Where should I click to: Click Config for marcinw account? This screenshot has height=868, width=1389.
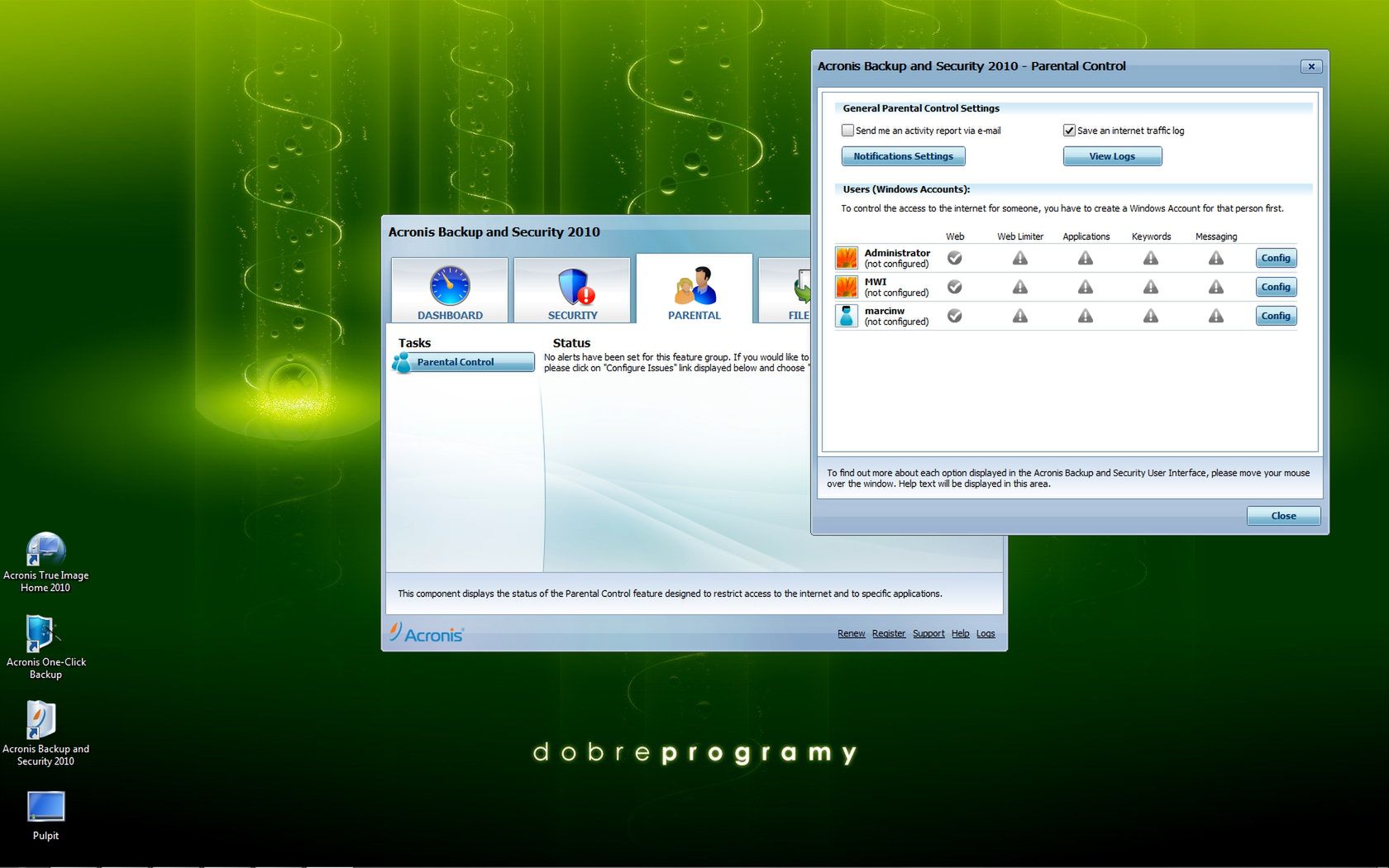click(1276, 316)
